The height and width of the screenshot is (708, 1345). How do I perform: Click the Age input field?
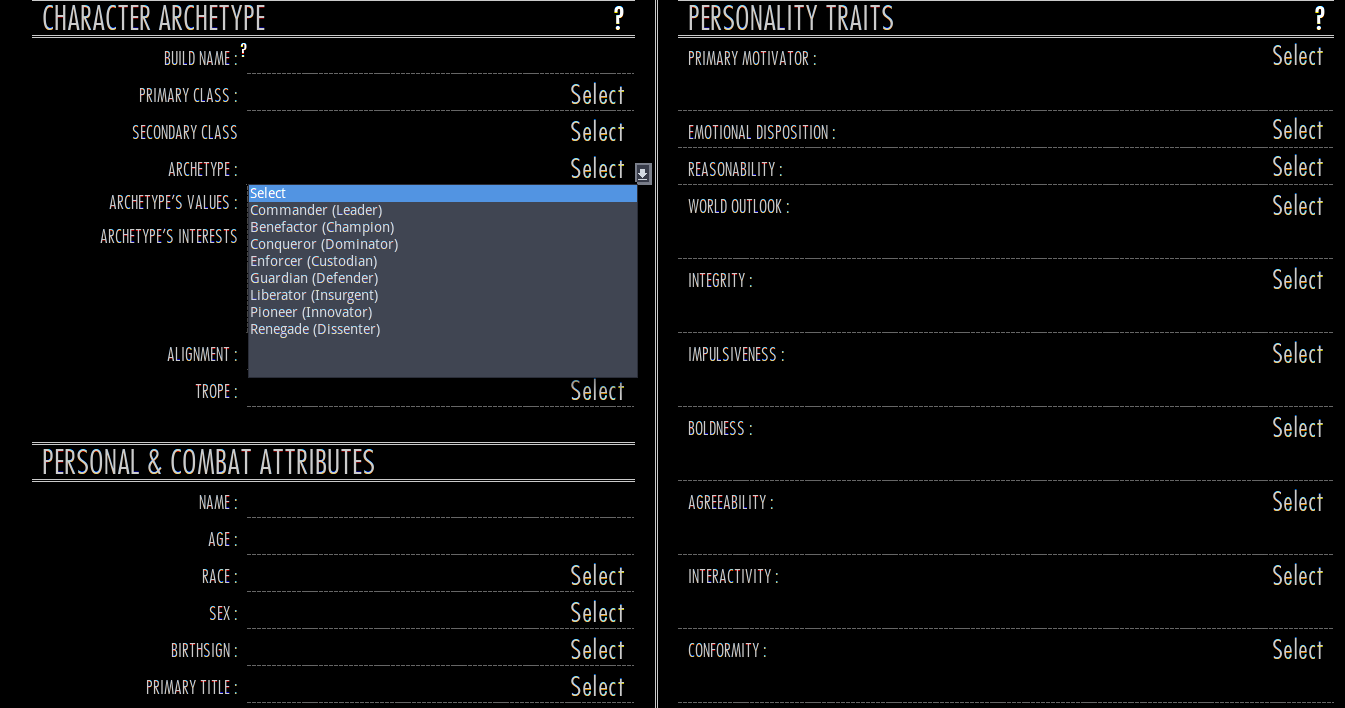point(440,540)
